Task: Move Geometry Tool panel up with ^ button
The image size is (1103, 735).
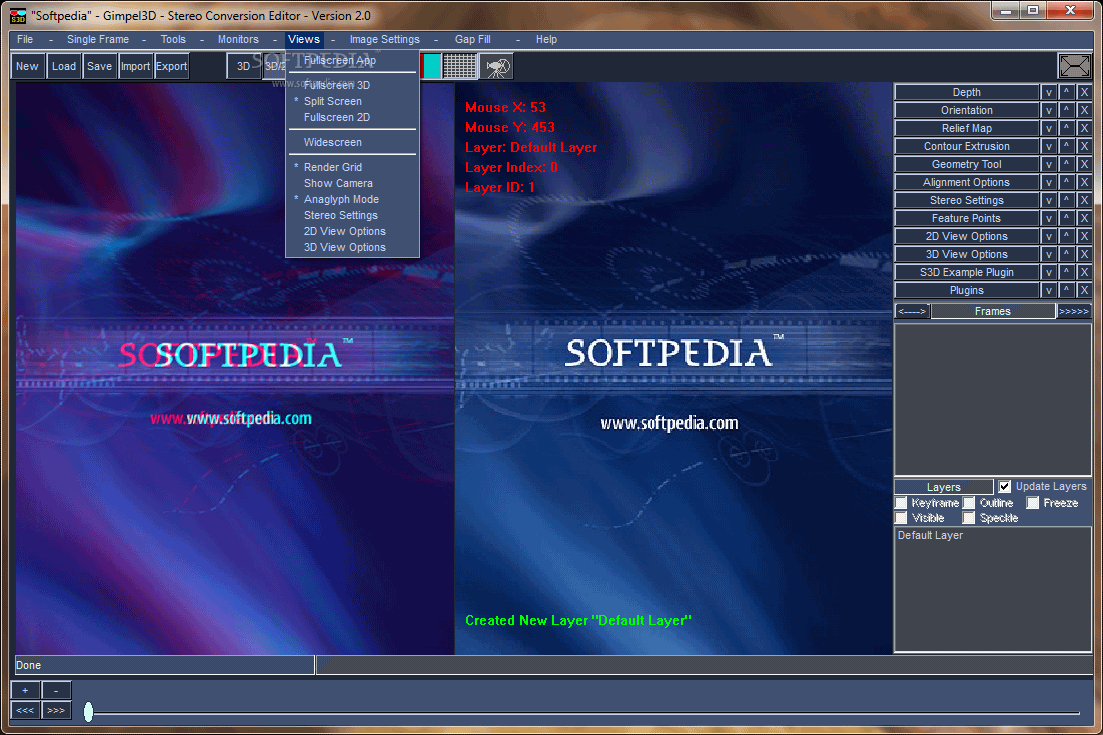Action: [1066, 164]
